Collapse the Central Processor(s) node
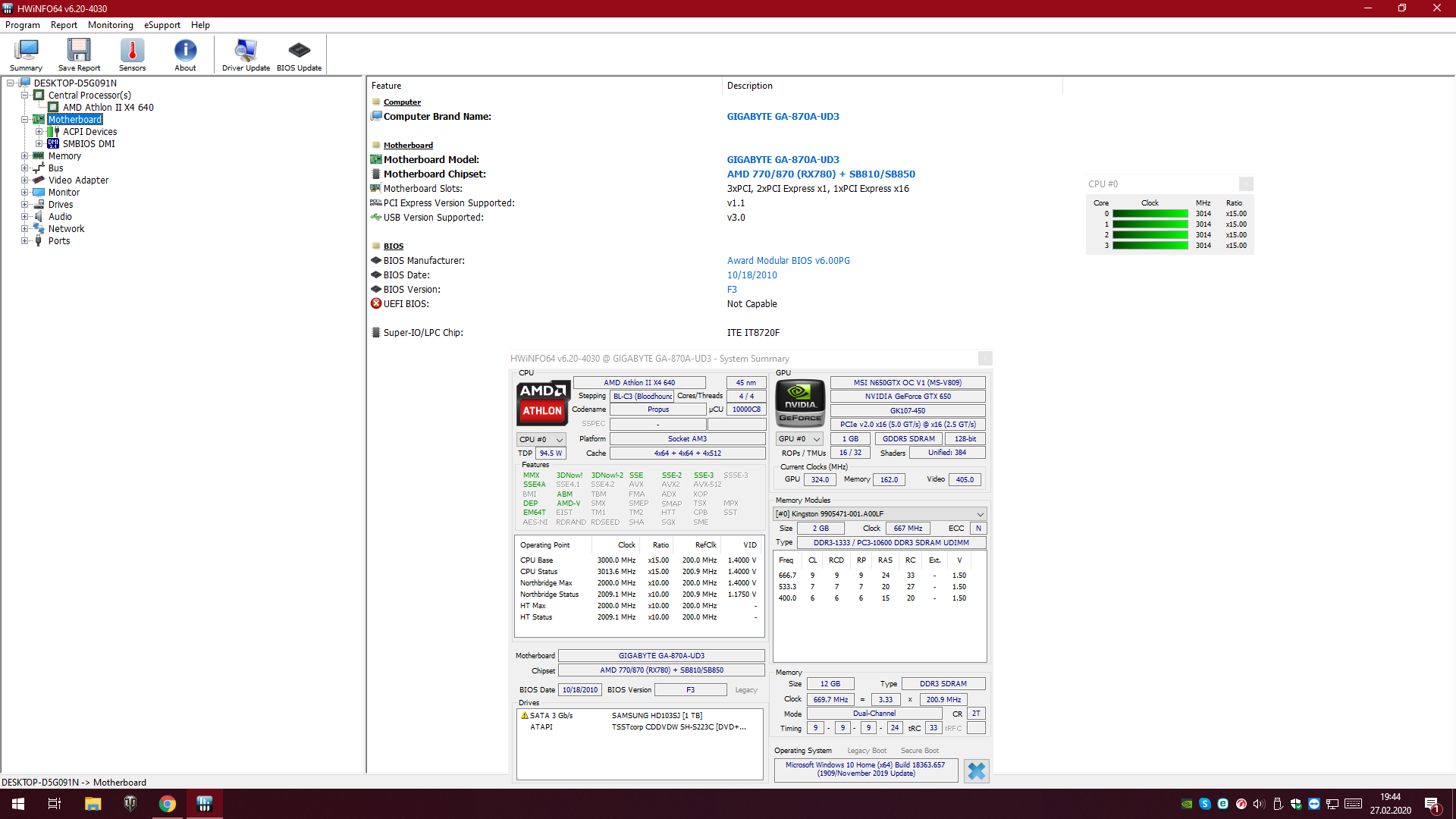 pyautogui.click(x=25, y=96)
